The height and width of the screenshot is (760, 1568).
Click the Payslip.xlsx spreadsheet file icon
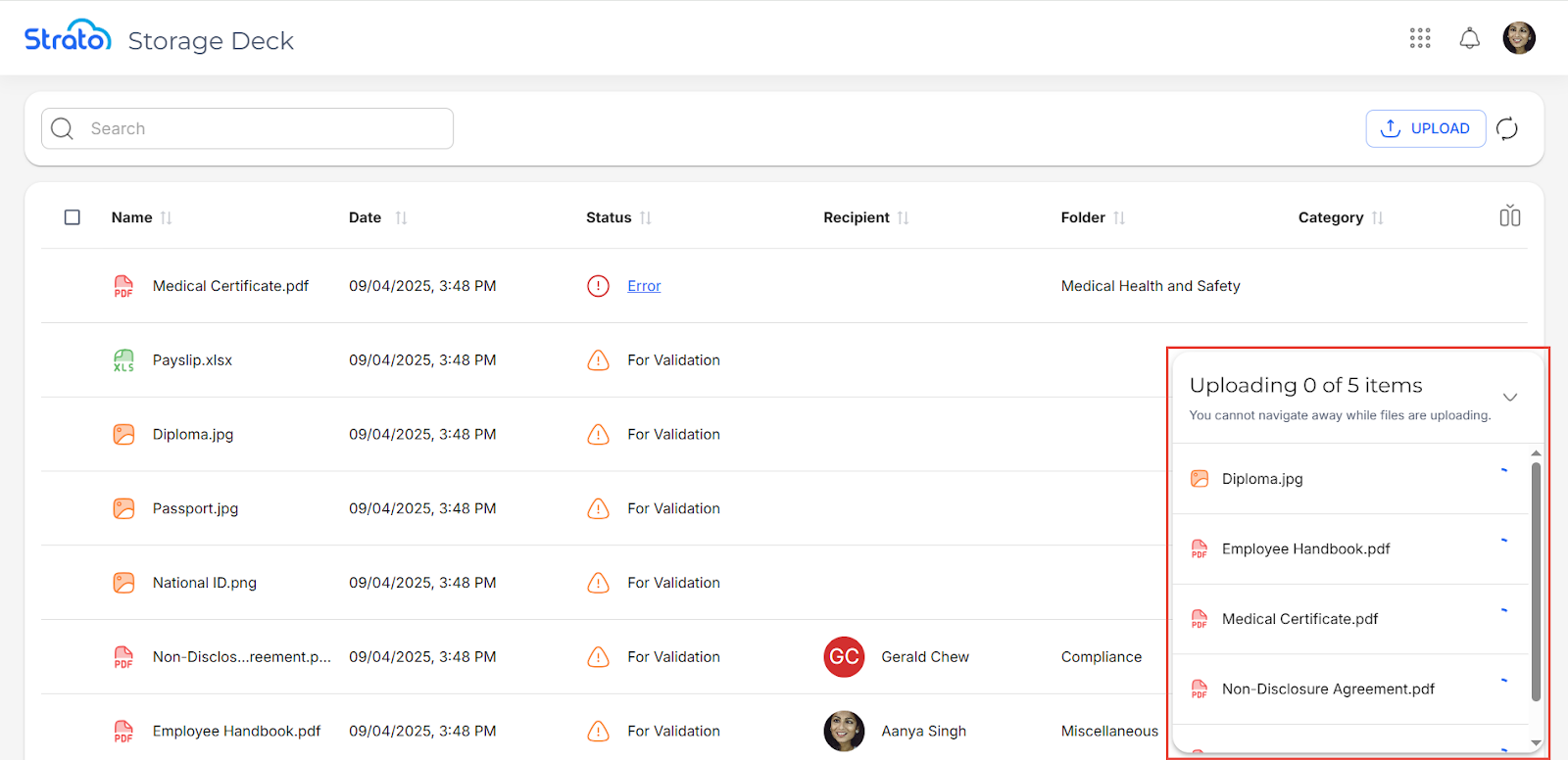click(123, 360)
